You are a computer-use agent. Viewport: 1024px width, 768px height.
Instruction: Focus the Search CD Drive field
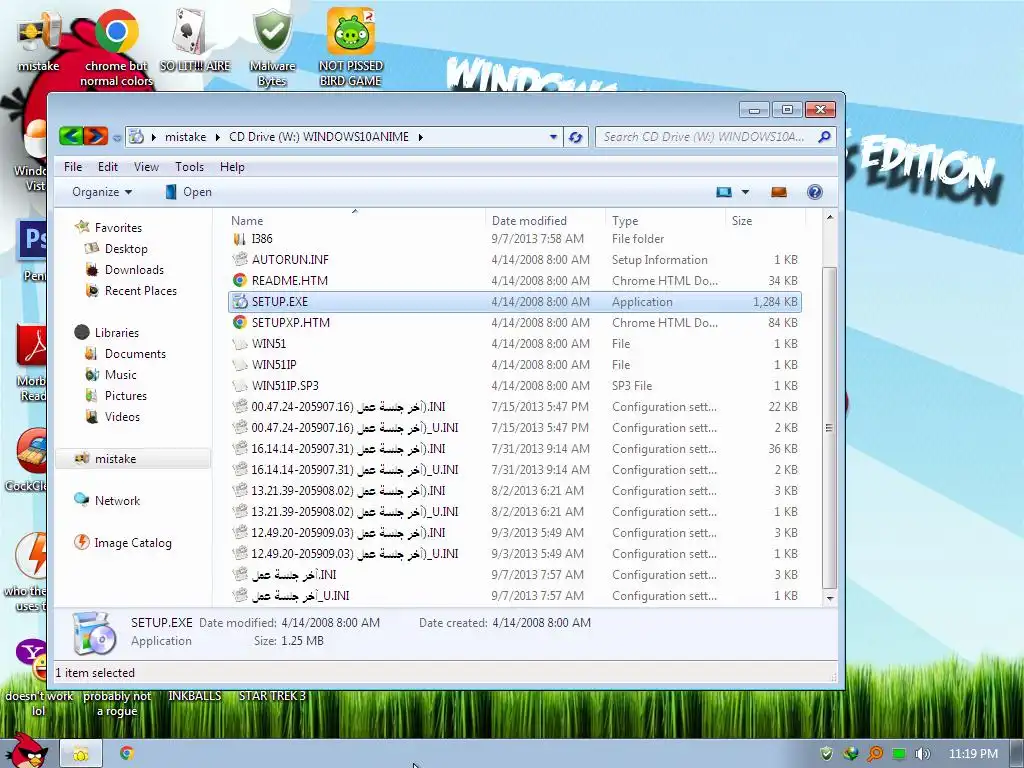[x=716, y=136]
